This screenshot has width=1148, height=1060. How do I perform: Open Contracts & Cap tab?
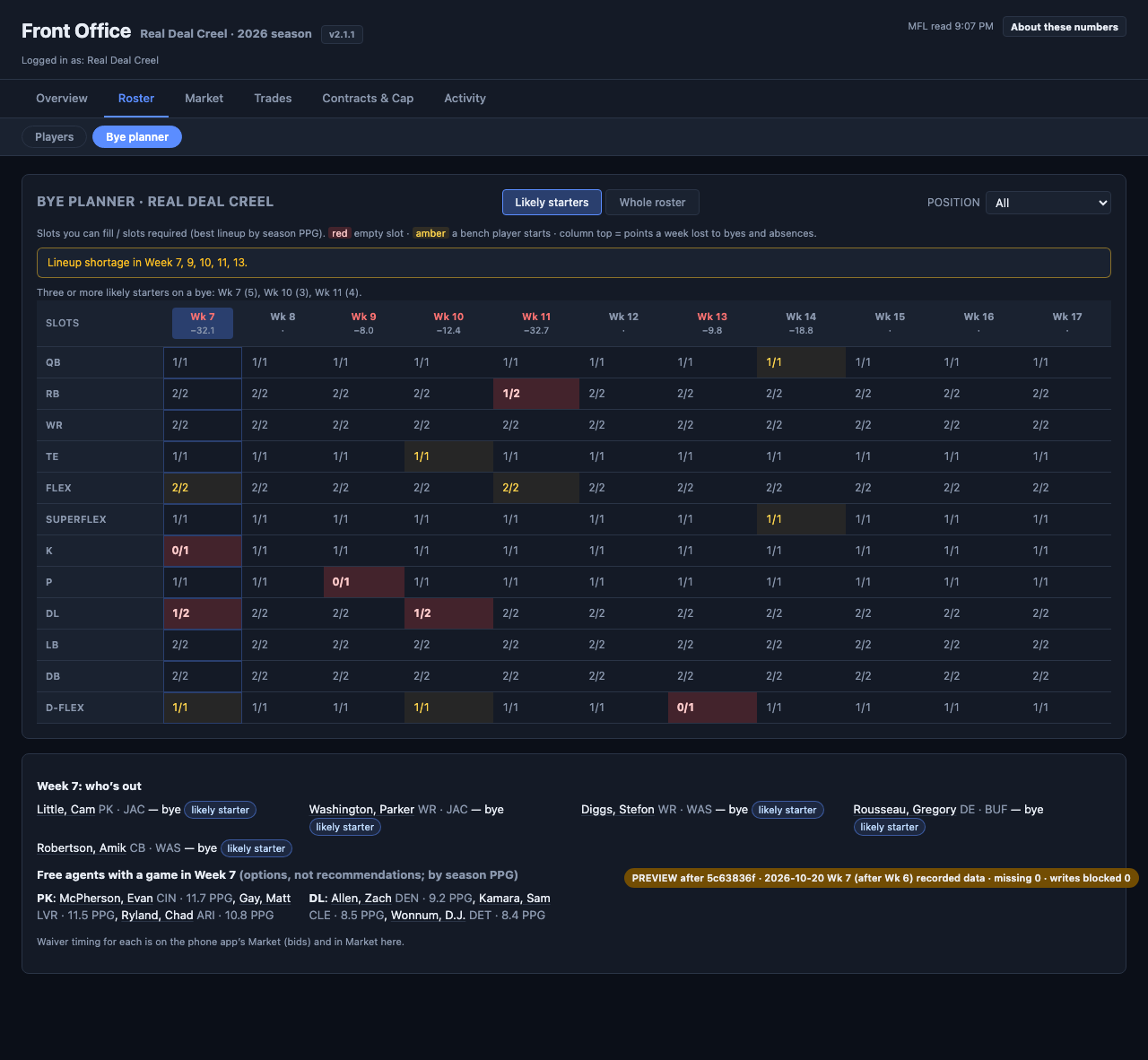(368, 99)
